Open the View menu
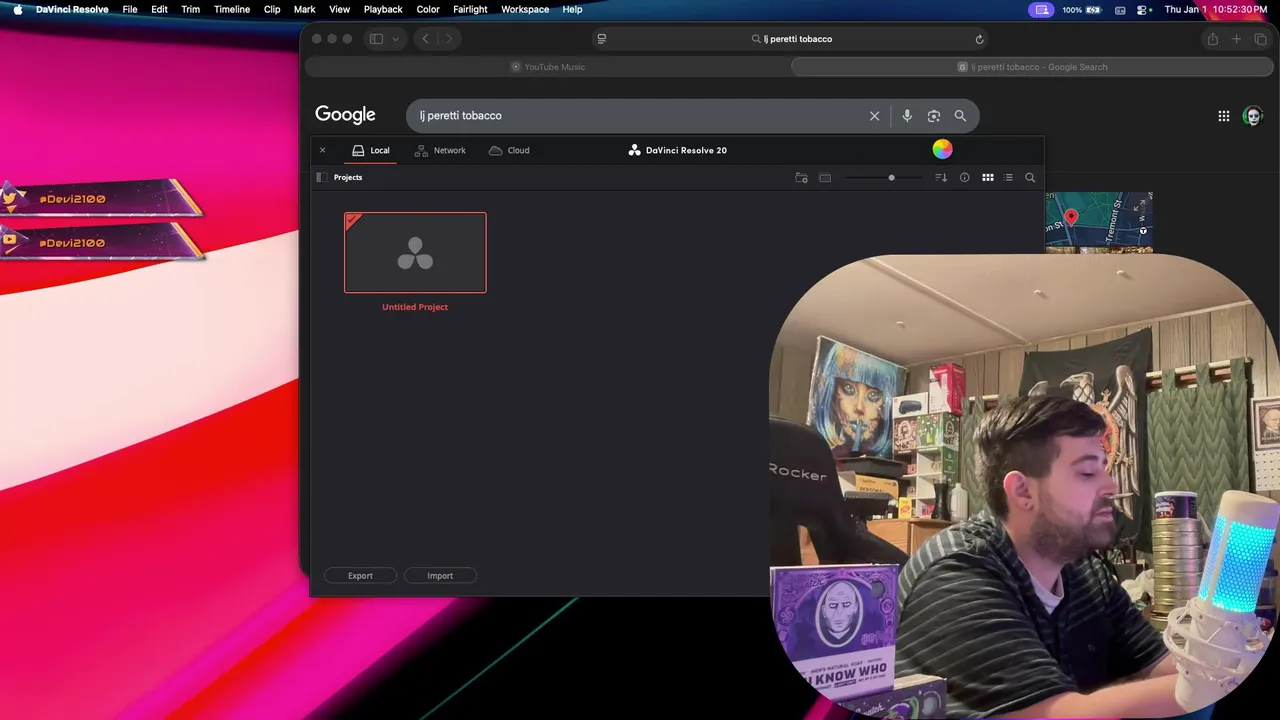This screenshot has height=720, width=1280. [x=339, y=9]
